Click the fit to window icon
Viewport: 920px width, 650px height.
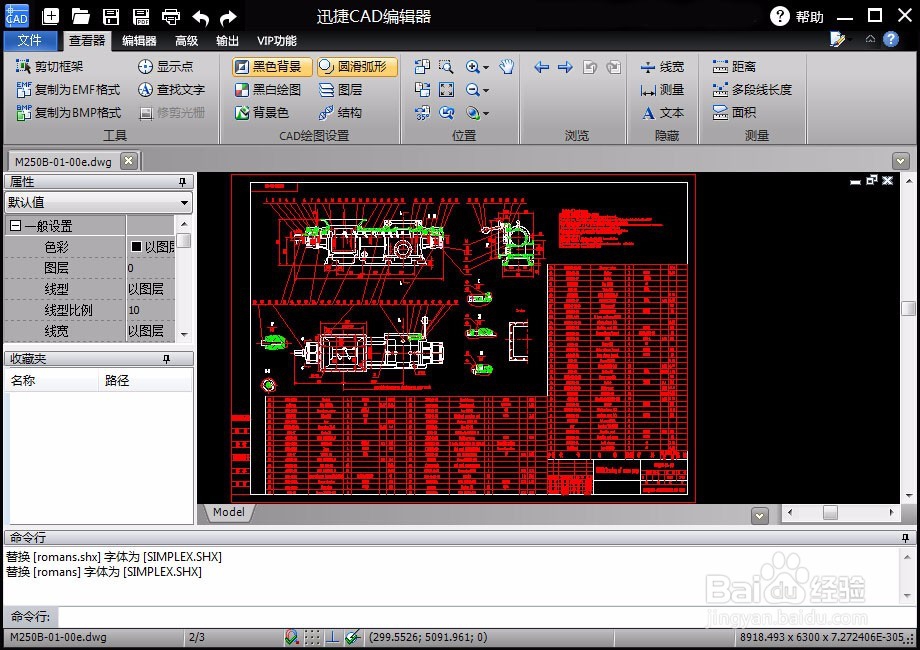click(x=447, y=89)
